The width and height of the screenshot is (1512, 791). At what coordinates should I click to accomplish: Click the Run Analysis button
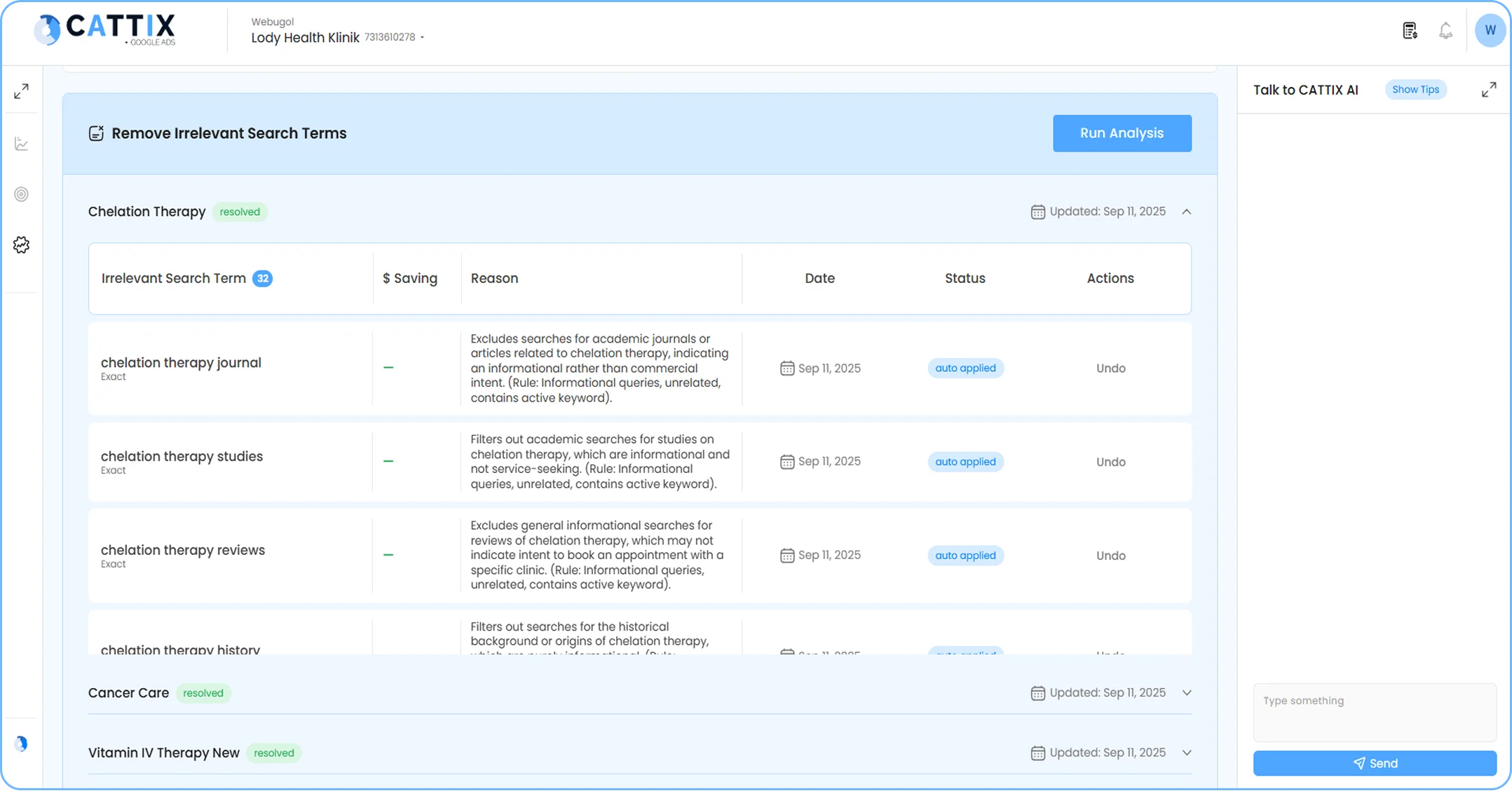pos(1122,133)
